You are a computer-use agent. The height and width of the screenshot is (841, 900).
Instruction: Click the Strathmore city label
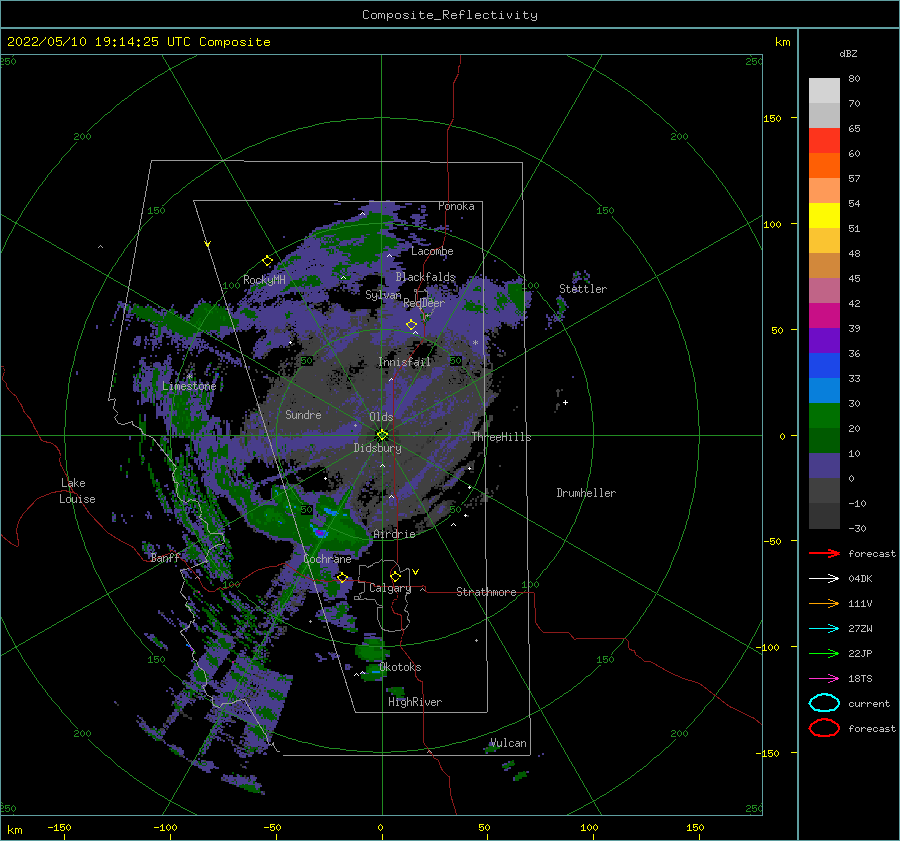[x=486, y=592]
